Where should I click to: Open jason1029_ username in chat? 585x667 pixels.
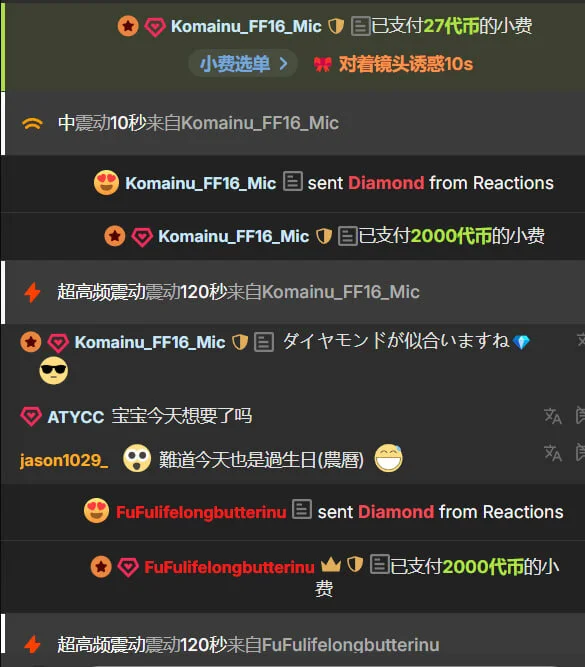64,460
